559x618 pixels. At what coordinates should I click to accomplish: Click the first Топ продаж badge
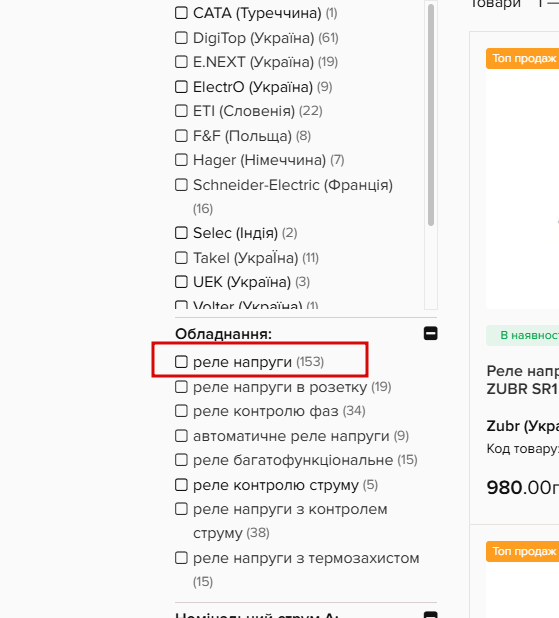[x=522, y=58]
